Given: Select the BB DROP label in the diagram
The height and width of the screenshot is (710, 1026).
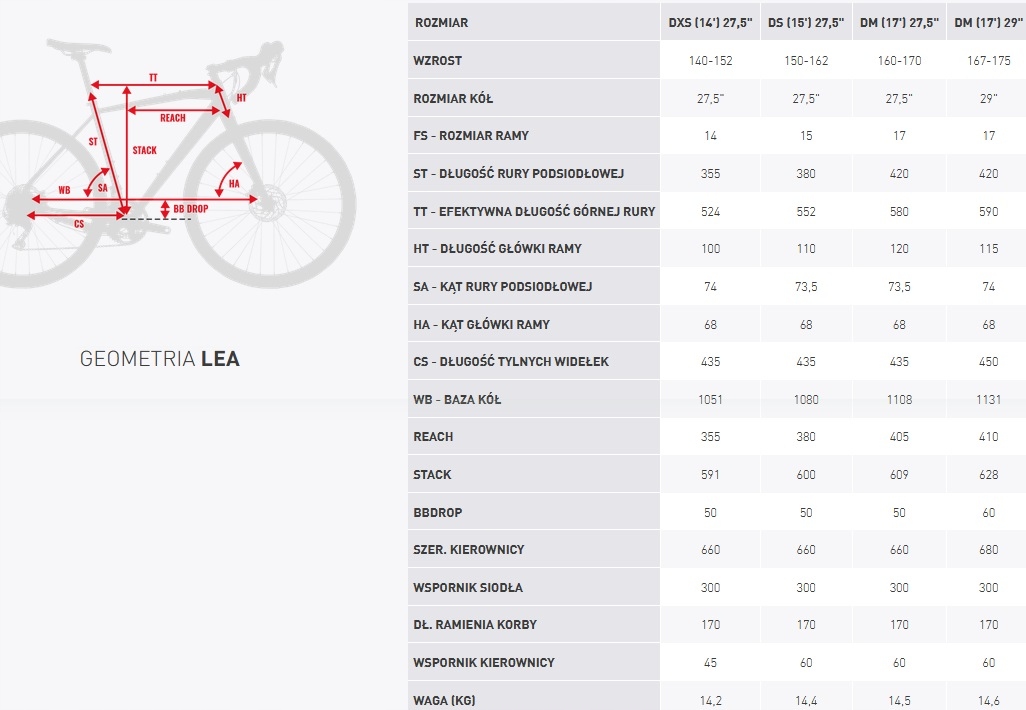Looking at the screenshot, I should (x=190, y=209).
